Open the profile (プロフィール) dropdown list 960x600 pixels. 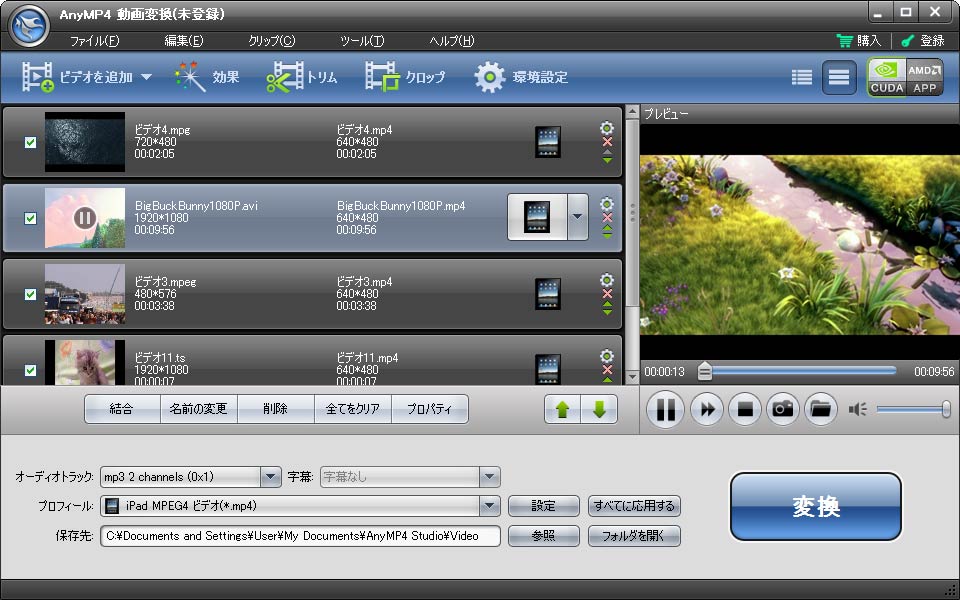click(x=489, y=506)
